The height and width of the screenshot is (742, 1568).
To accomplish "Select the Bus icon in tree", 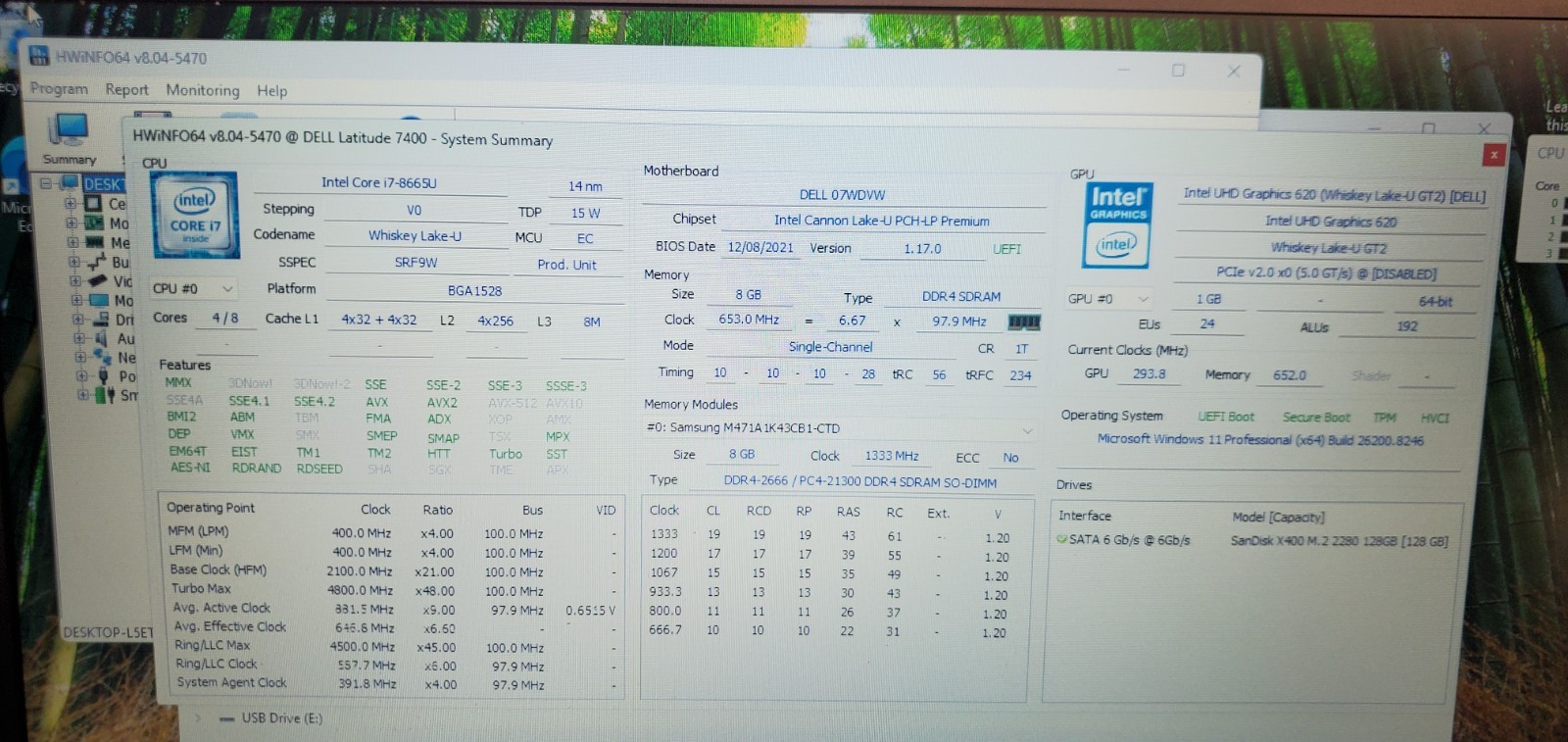I will [x=97, y=262].
